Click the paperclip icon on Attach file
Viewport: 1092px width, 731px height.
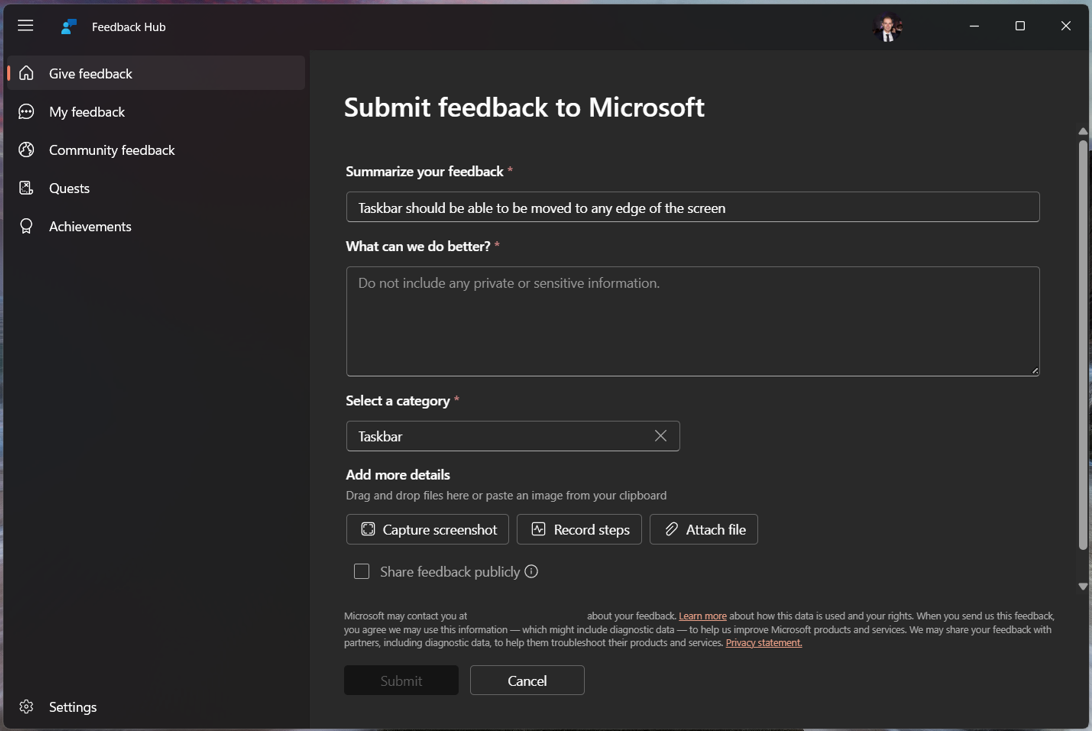coord(671,529)
